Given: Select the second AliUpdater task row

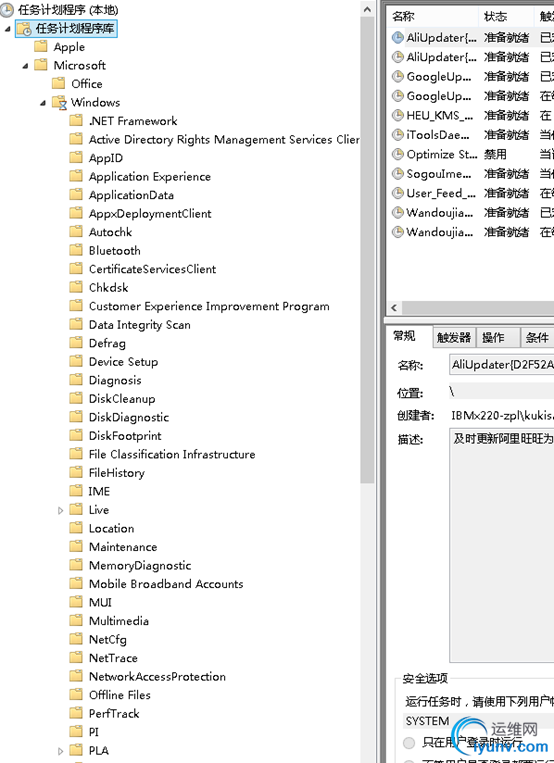Looking at the screenshot, I should [471, 57].
